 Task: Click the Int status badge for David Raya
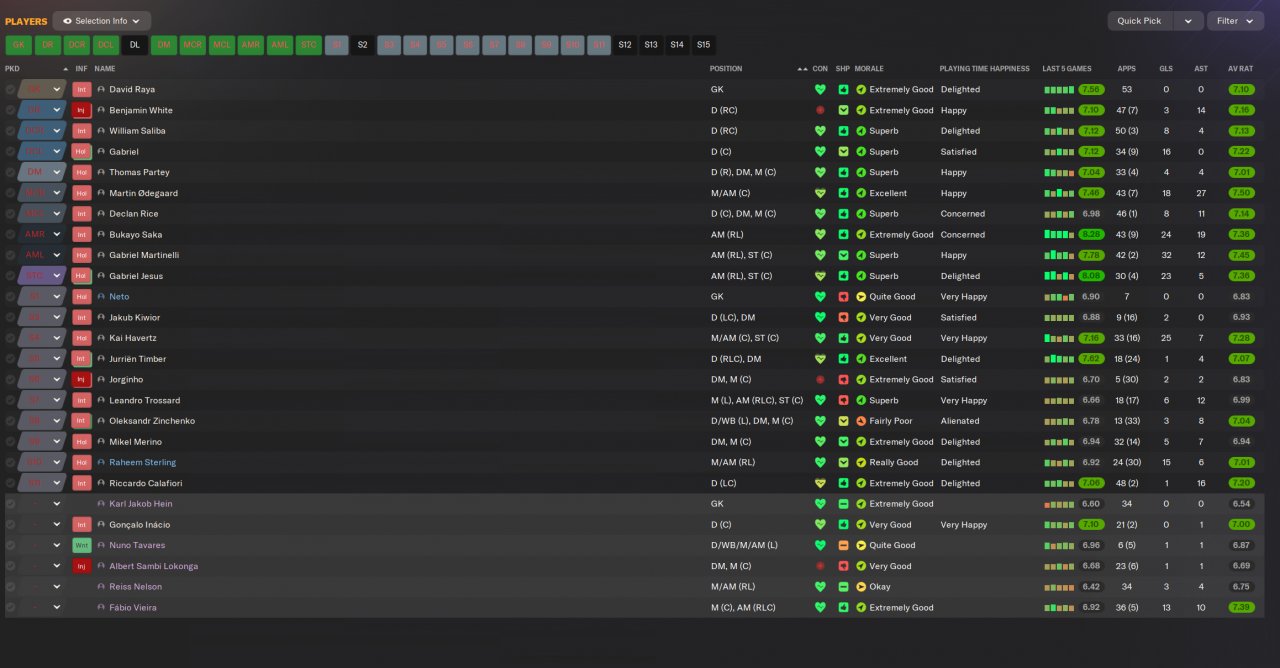tap(82, 89)
